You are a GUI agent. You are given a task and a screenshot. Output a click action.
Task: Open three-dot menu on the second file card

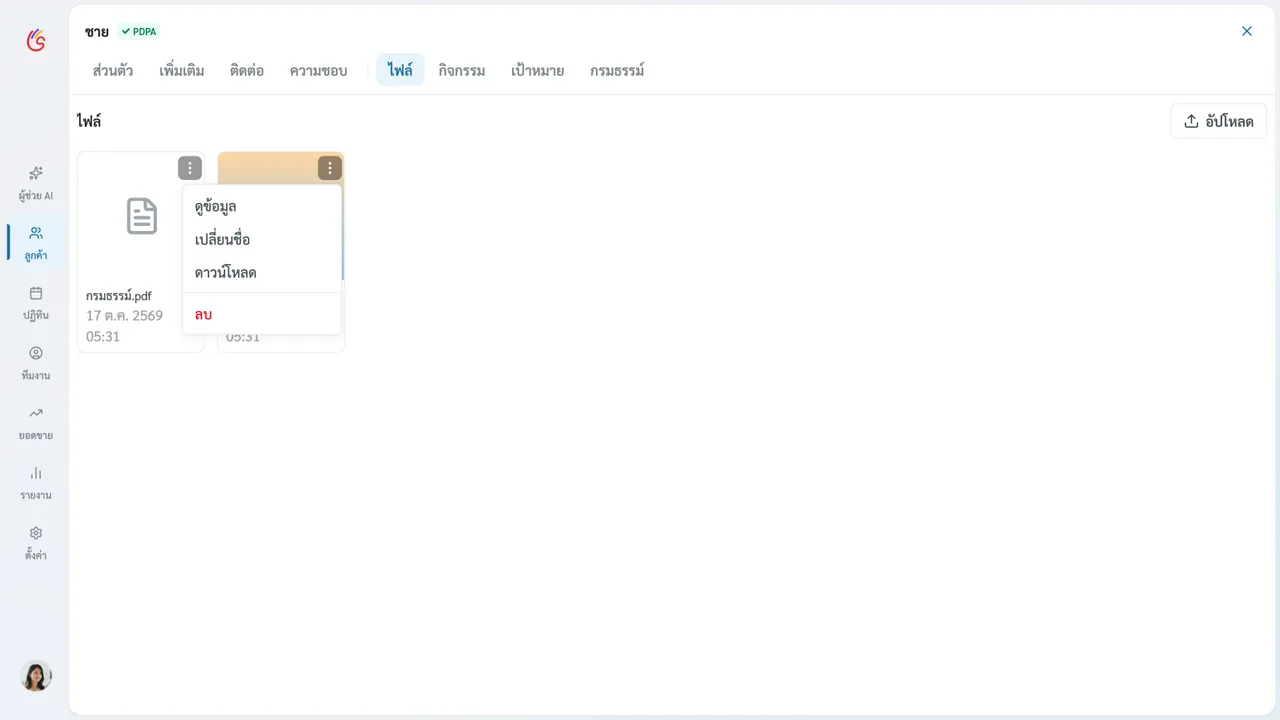pos(330,168)
